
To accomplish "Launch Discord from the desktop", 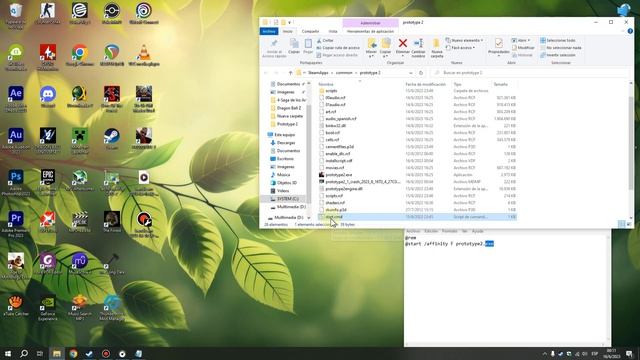I will [x=48, y=97].
